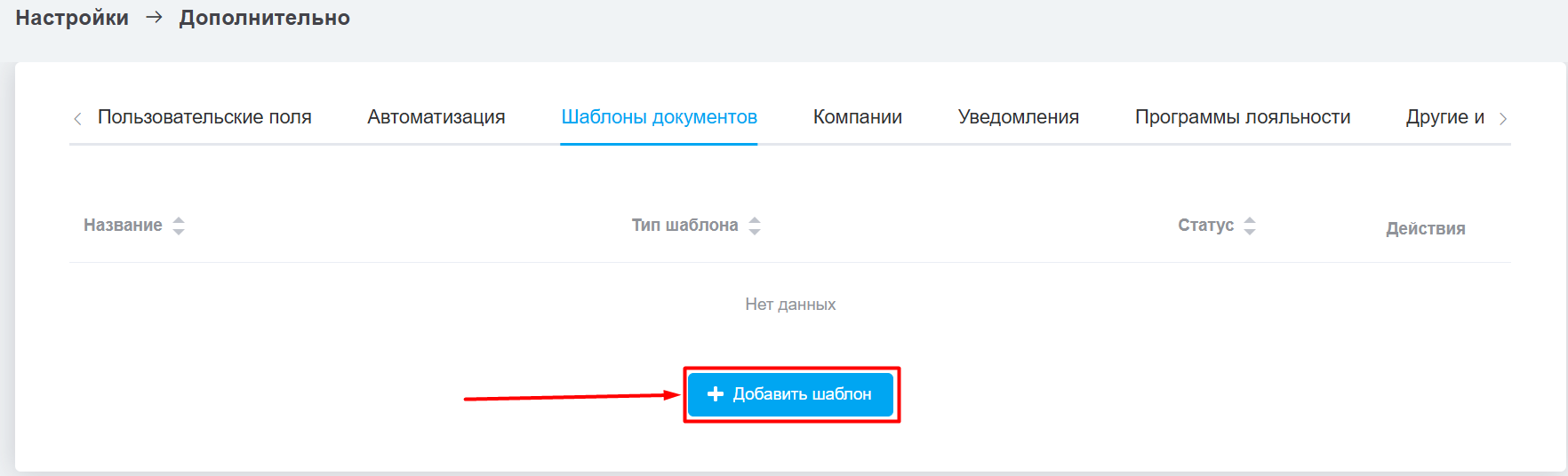Click the Добавить шаблон button
This screenshot has width=1568, height=476.
point(790,394)
